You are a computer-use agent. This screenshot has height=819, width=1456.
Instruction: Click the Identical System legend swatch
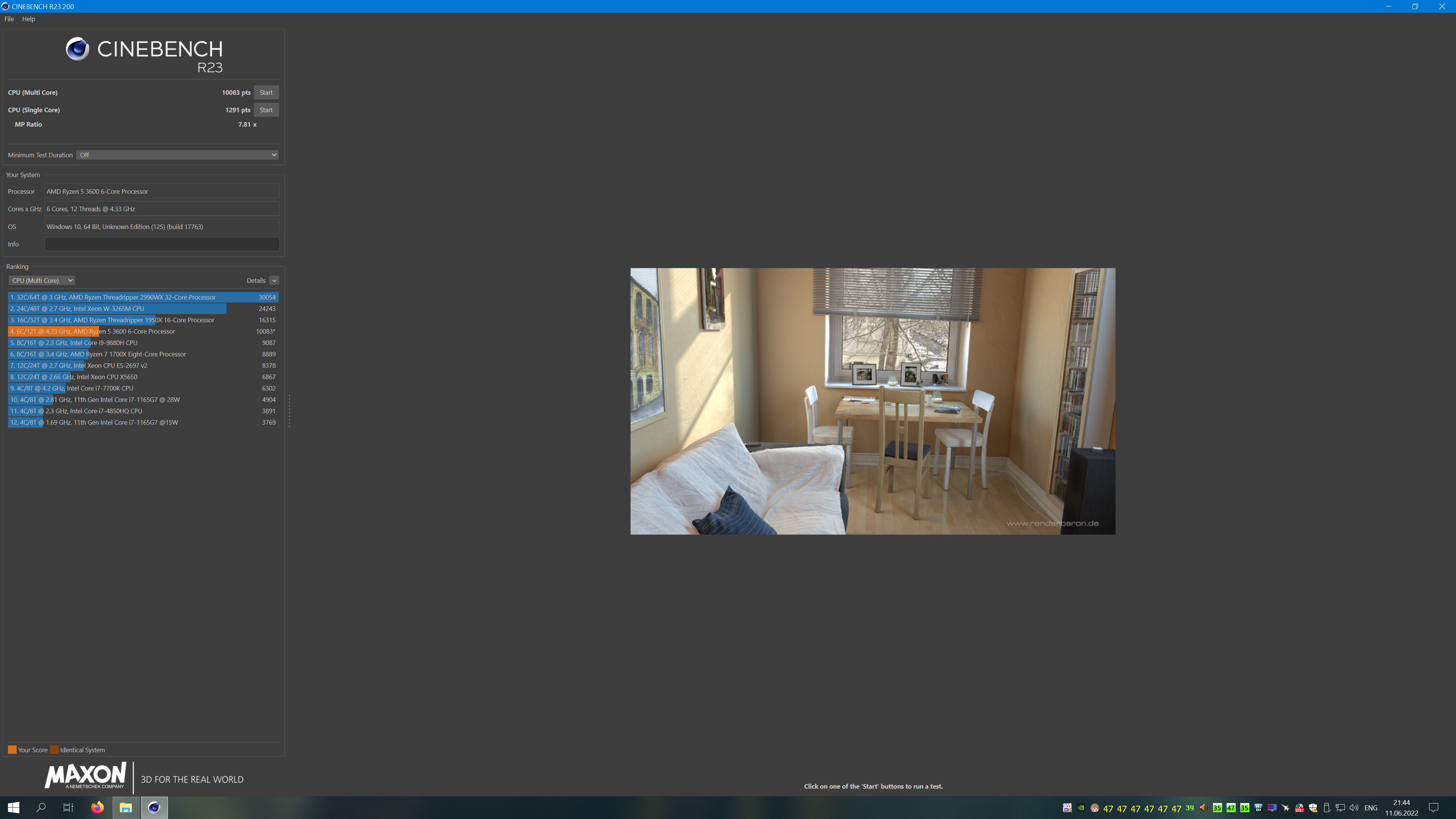click(54, 750)
